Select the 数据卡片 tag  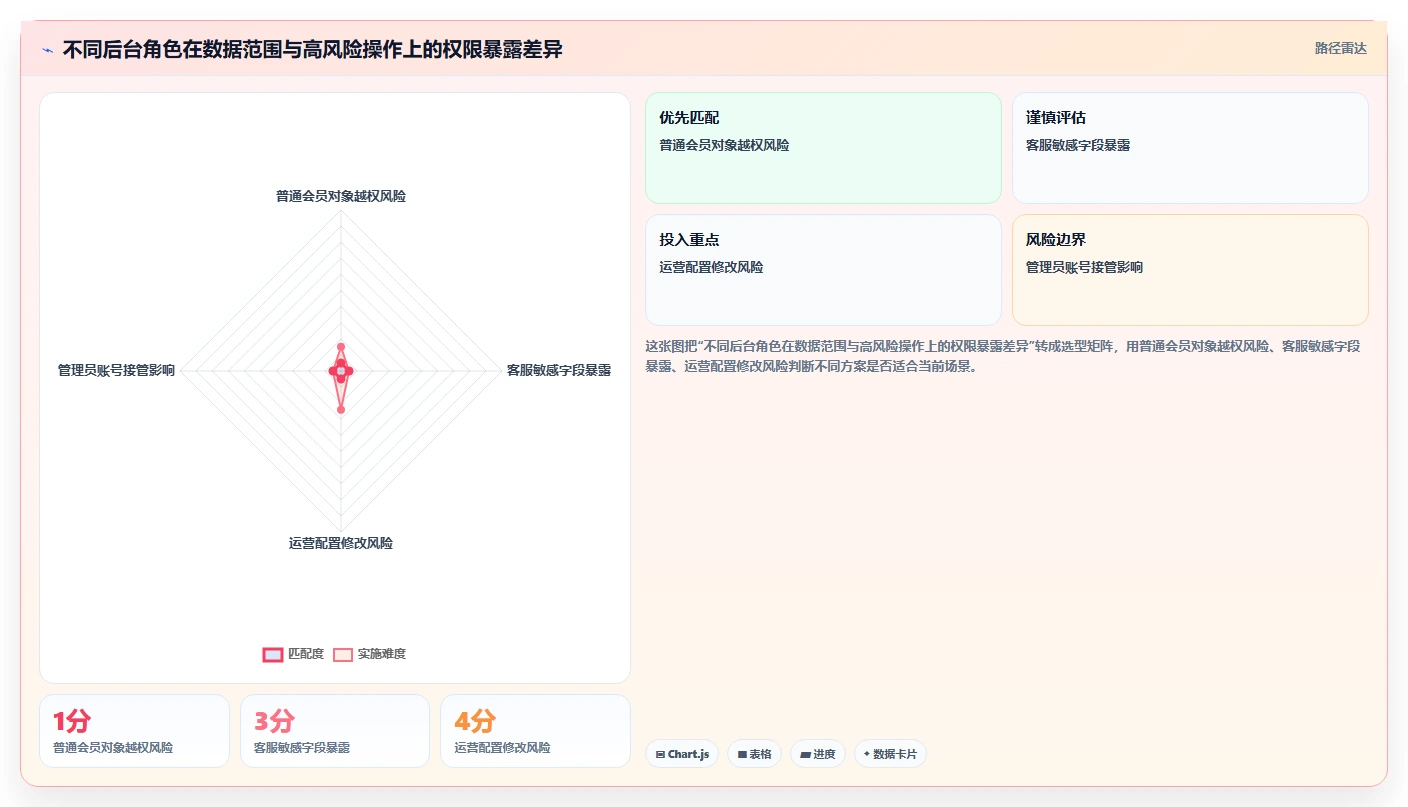[890, 754]
